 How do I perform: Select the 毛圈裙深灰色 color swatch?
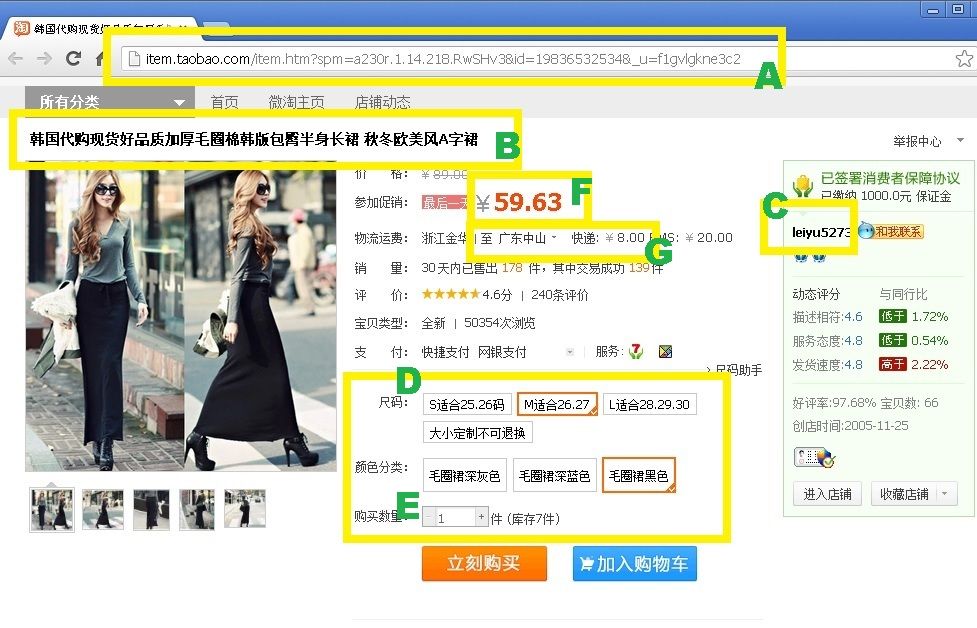[465, 476]
